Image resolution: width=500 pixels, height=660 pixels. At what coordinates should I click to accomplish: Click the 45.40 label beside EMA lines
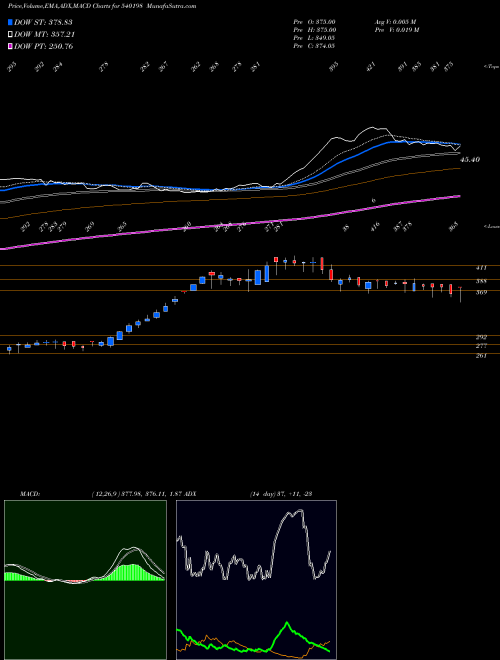click(x=470, y=160)
